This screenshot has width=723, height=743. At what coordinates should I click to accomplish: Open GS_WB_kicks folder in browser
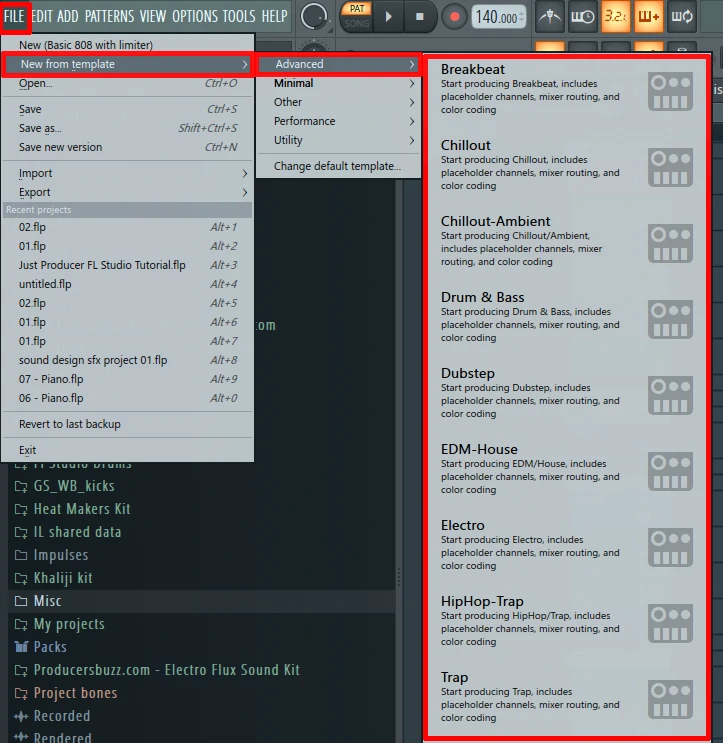[201, 486]
